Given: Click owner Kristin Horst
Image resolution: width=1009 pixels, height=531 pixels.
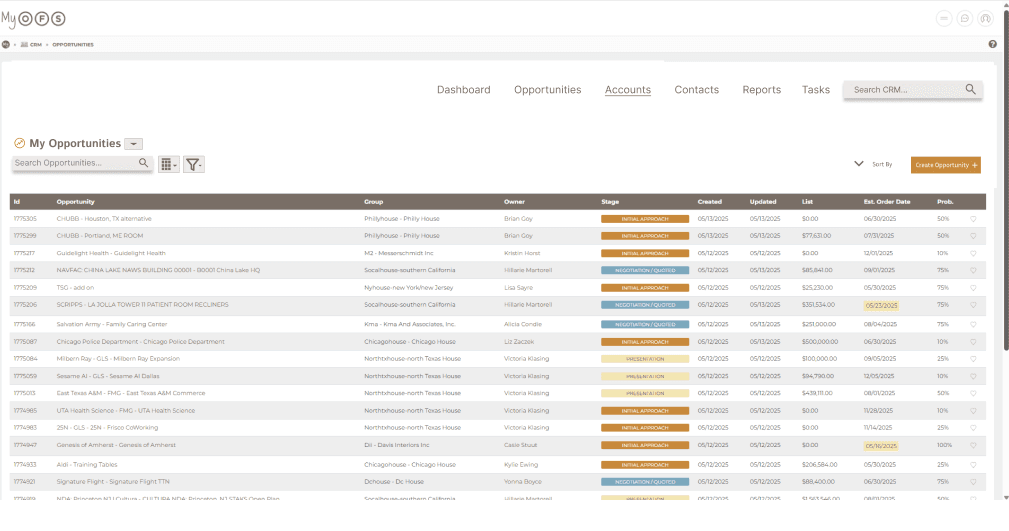Looking at the screenshot, I should (522, 254).
